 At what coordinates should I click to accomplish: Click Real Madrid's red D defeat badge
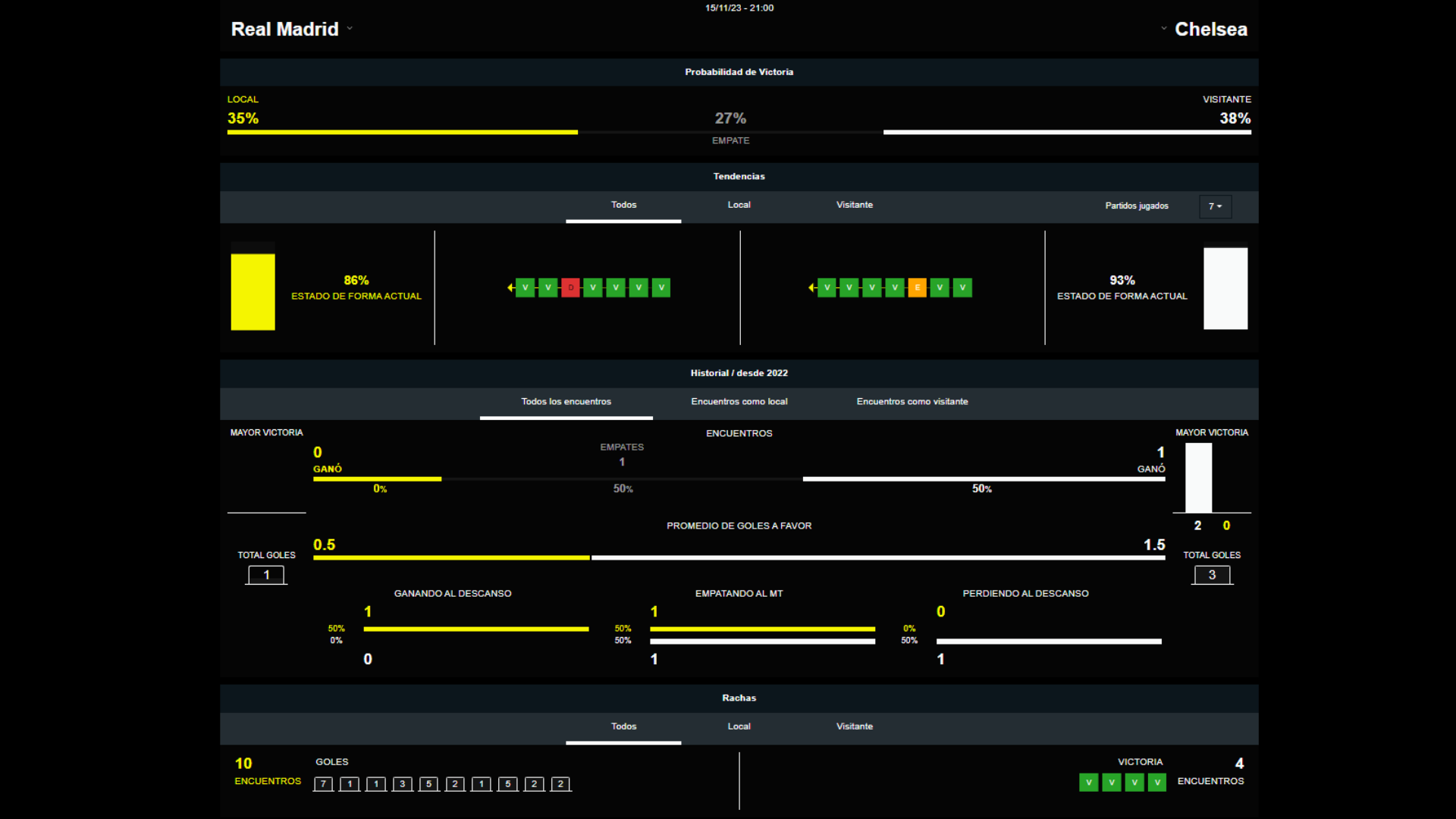point(570,287)
